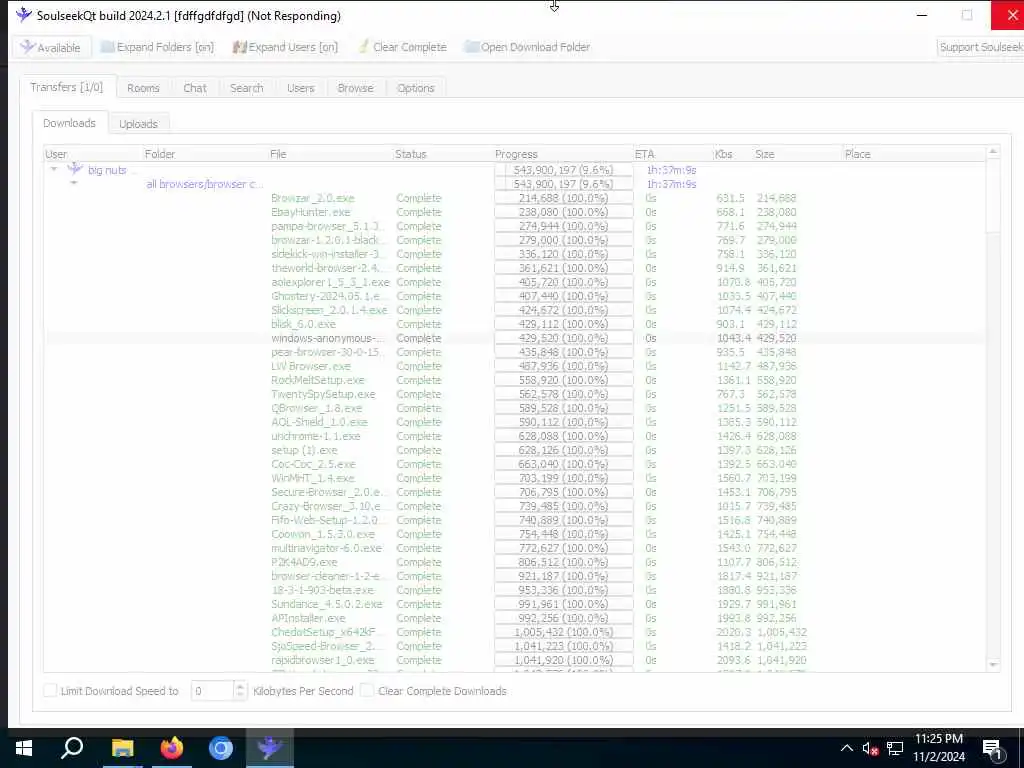The width and height of the screenshot is (1024, 768).
Task: Collapse the big nuts user tree
Action: pos(54,169)
